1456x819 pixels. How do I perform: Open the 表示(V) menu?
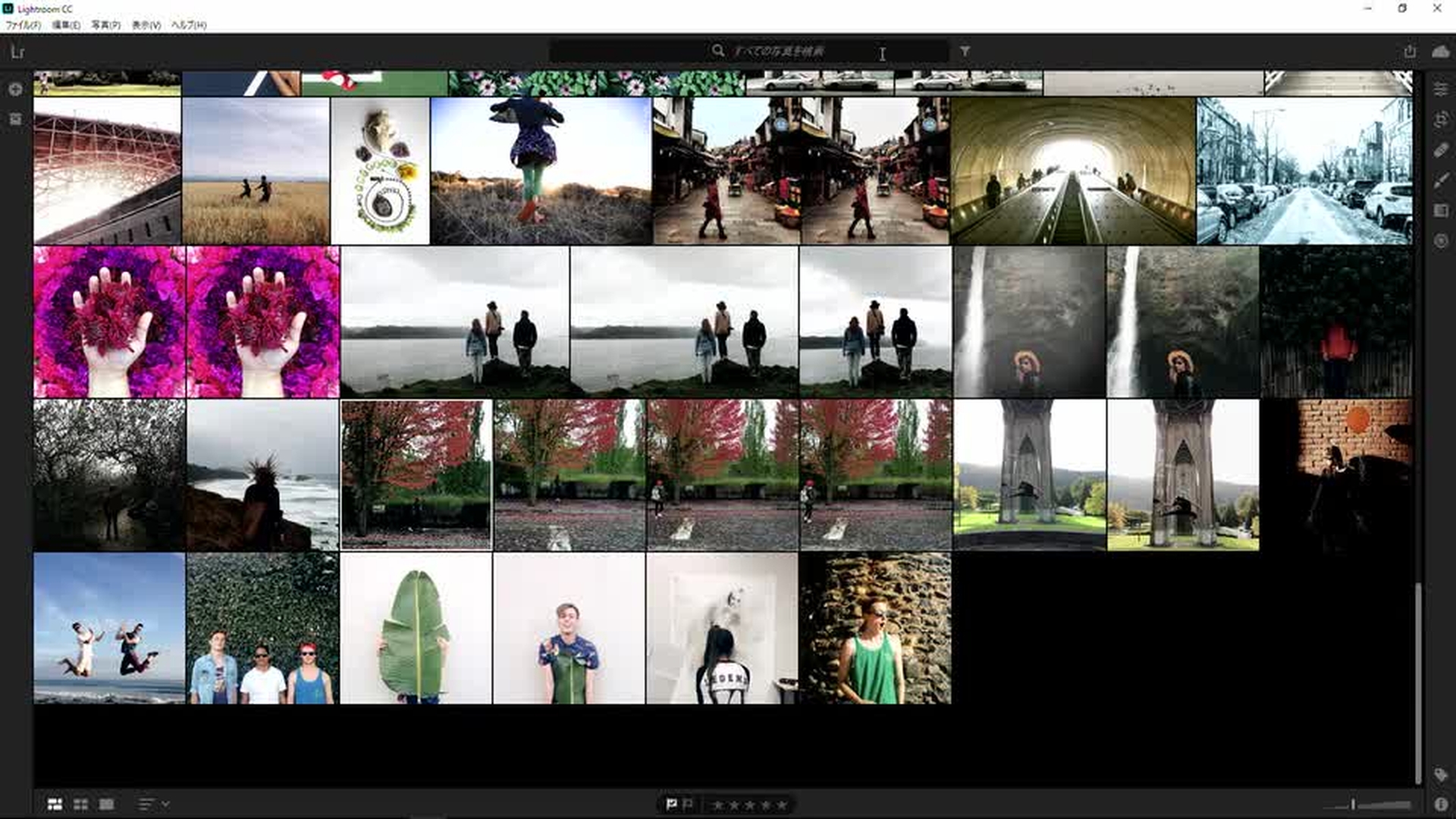pos(146,25)
